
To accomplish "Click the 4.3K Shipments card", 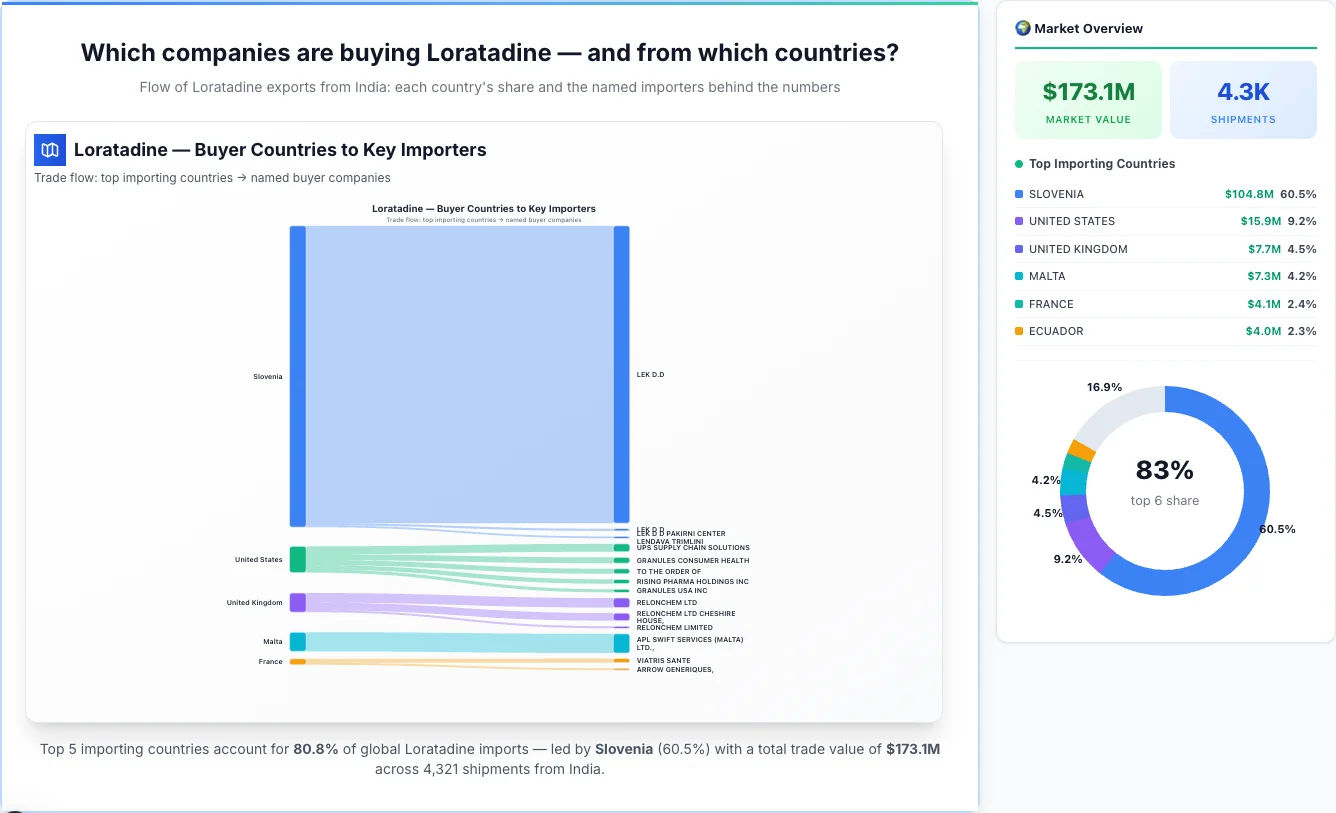I will 1243,99.
